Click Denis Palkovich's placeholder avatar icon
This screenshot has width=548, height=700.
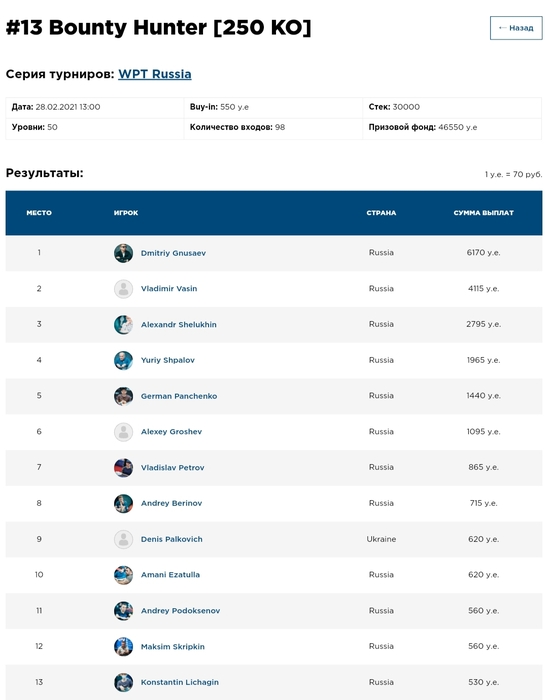pos(124,539)
